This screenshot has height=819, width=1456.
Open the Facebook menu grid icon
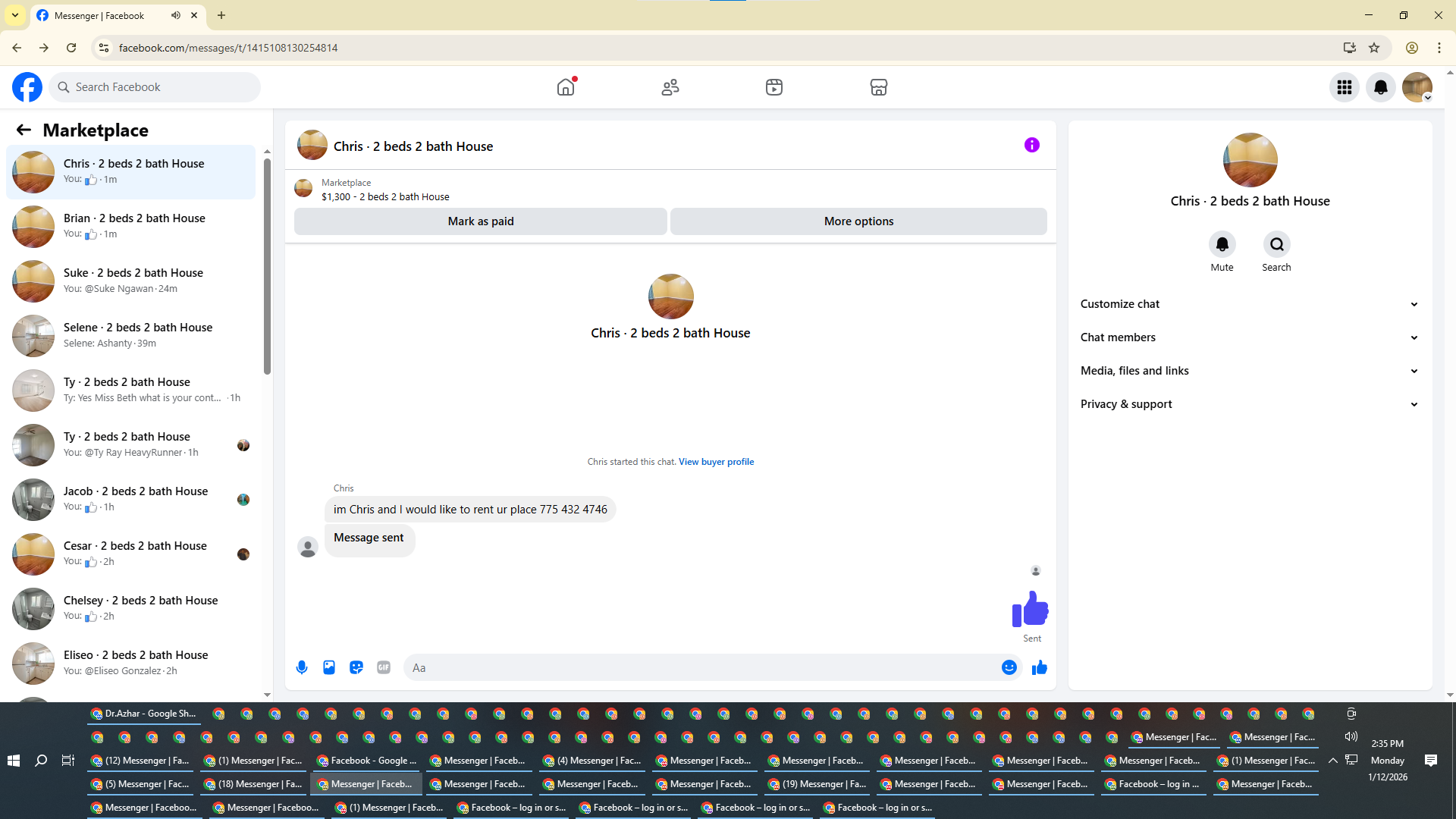point(1344,87)
